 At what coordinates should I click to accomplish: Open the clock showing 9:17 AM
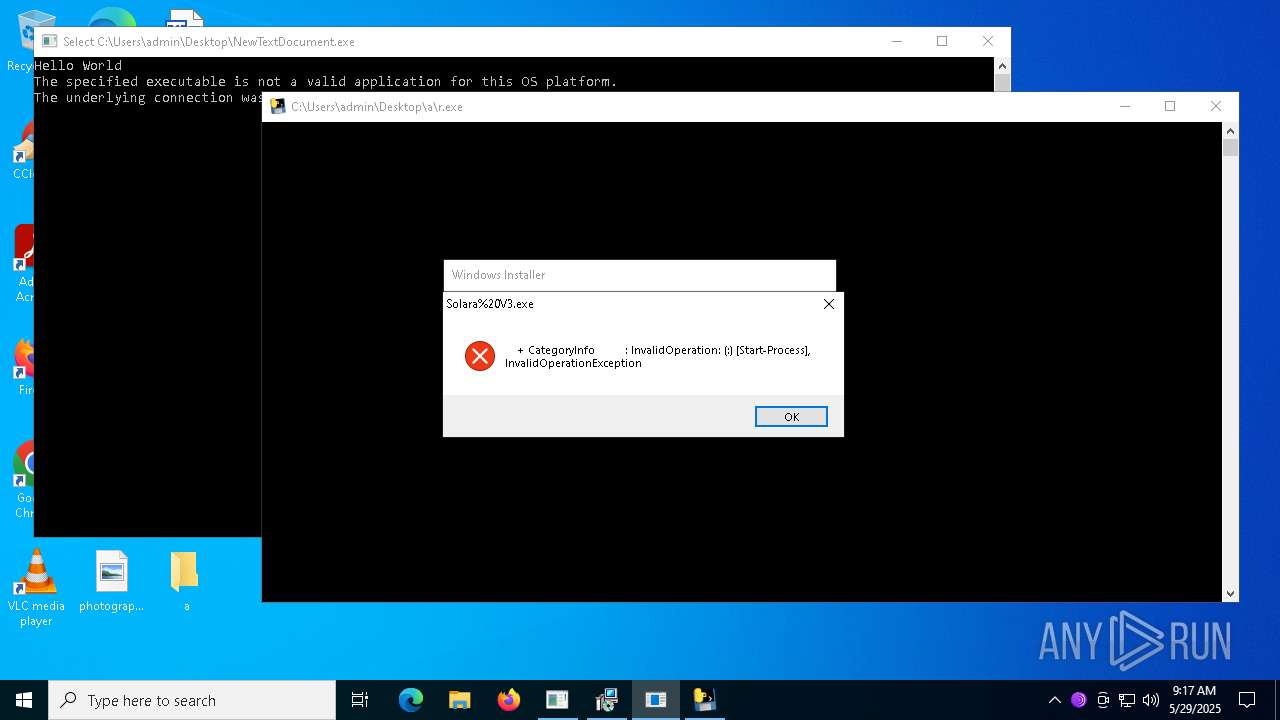pyautogui.click(x=1195, y=700)
